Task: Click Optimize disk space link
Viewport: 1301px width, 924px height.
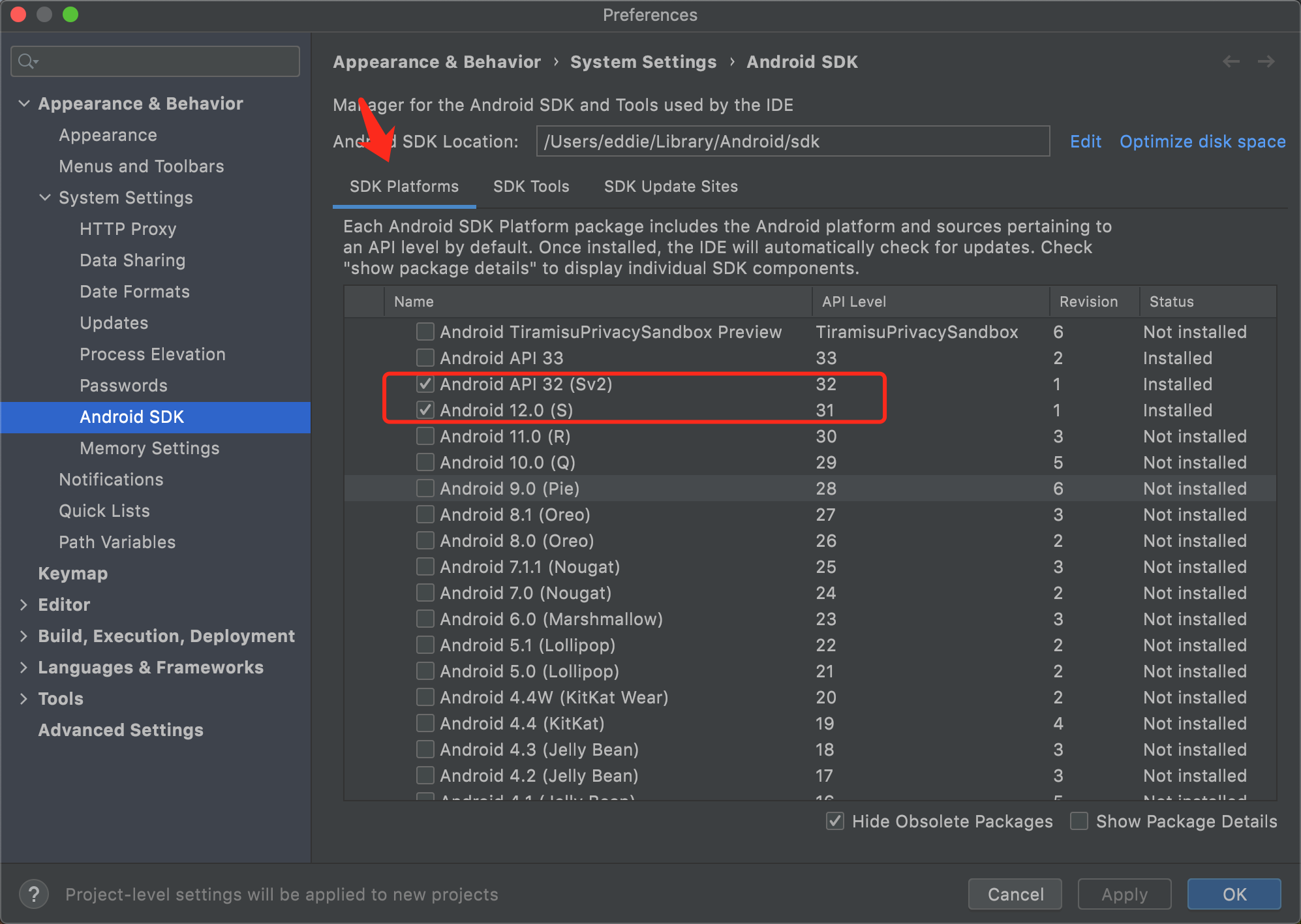Action: pos(1202,141)
